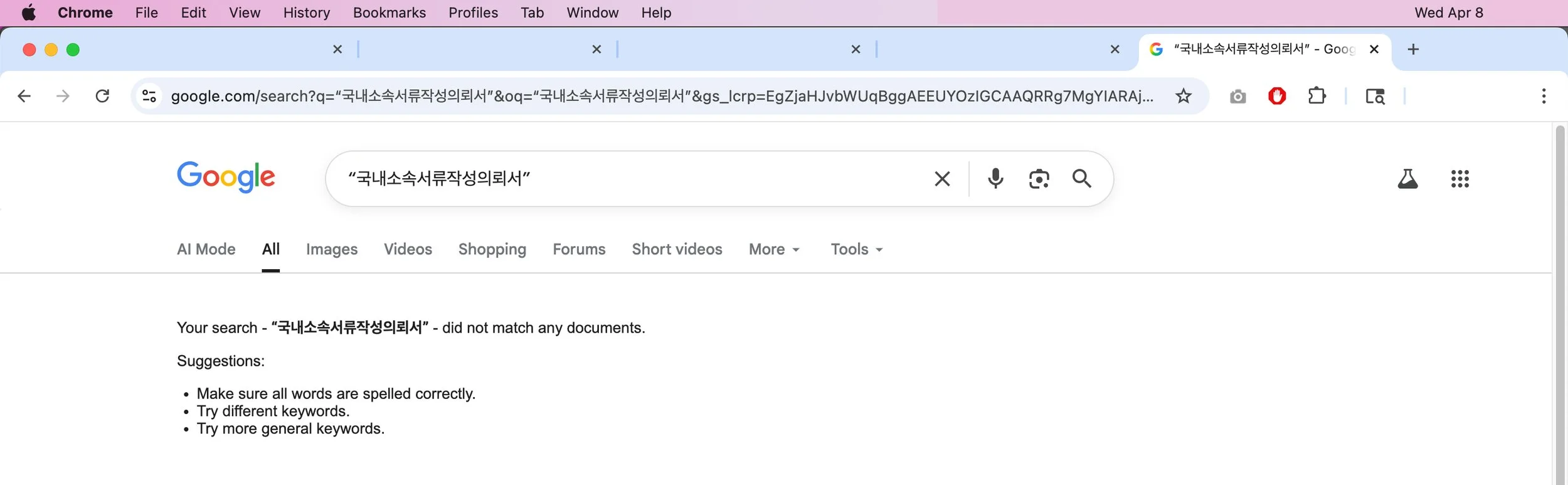Viewport: 1568px width, 485px height.
Task: Open the Extensions puzzle piece menu
Action: 1317,96
